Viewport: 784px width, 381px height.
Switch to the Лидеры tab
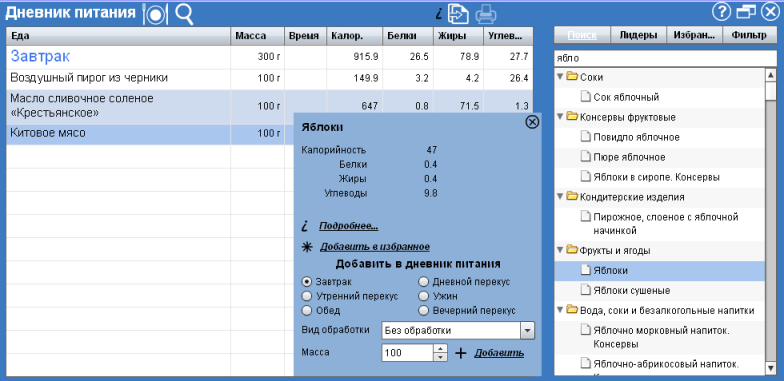(x=638, y=36)
